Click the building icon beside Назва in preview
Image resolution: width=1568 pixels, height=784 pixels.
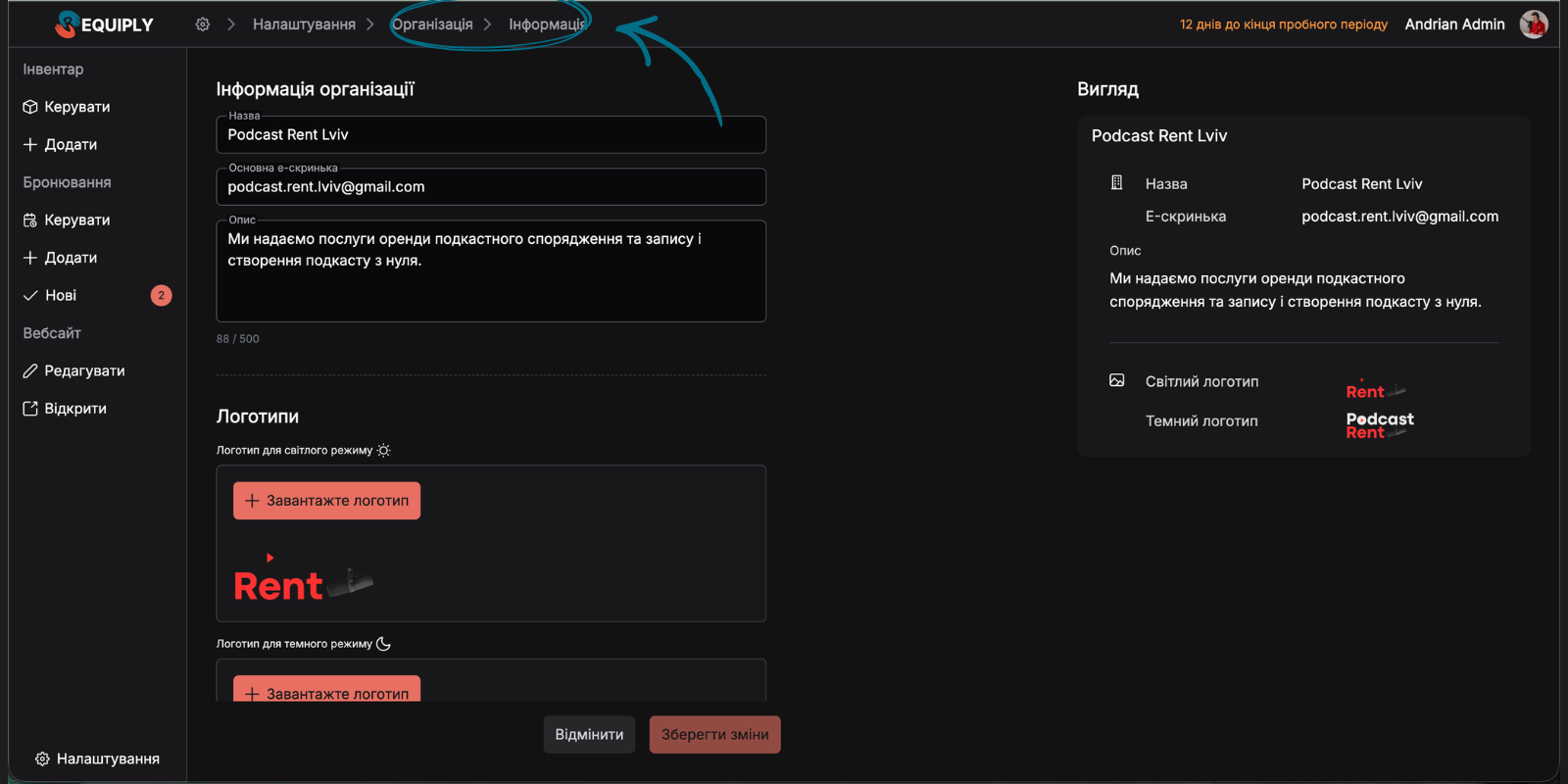pos(1116,183)
